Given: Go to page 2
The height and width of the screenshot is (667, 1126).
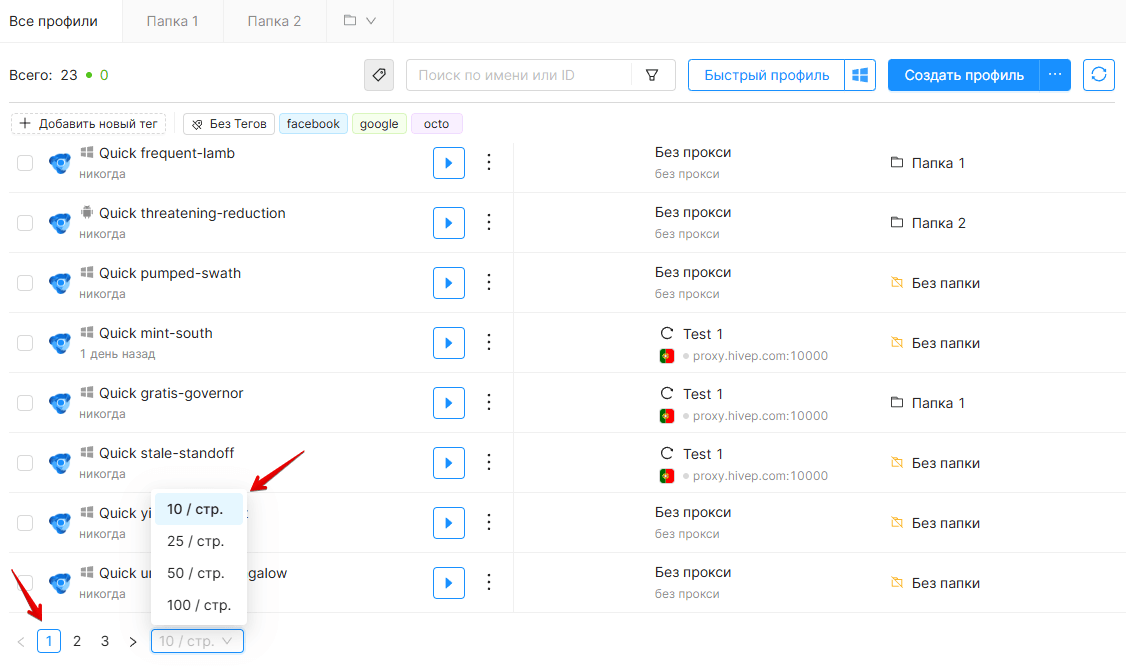Looking at the screenshot, I should tap(77, 641).
